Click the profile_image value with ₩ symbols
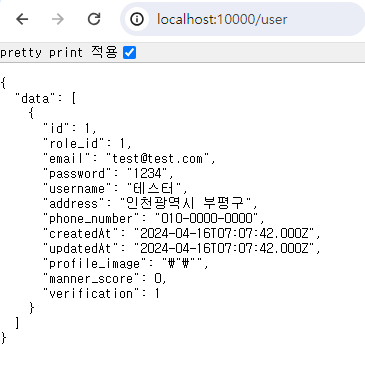 coord(182,263)
